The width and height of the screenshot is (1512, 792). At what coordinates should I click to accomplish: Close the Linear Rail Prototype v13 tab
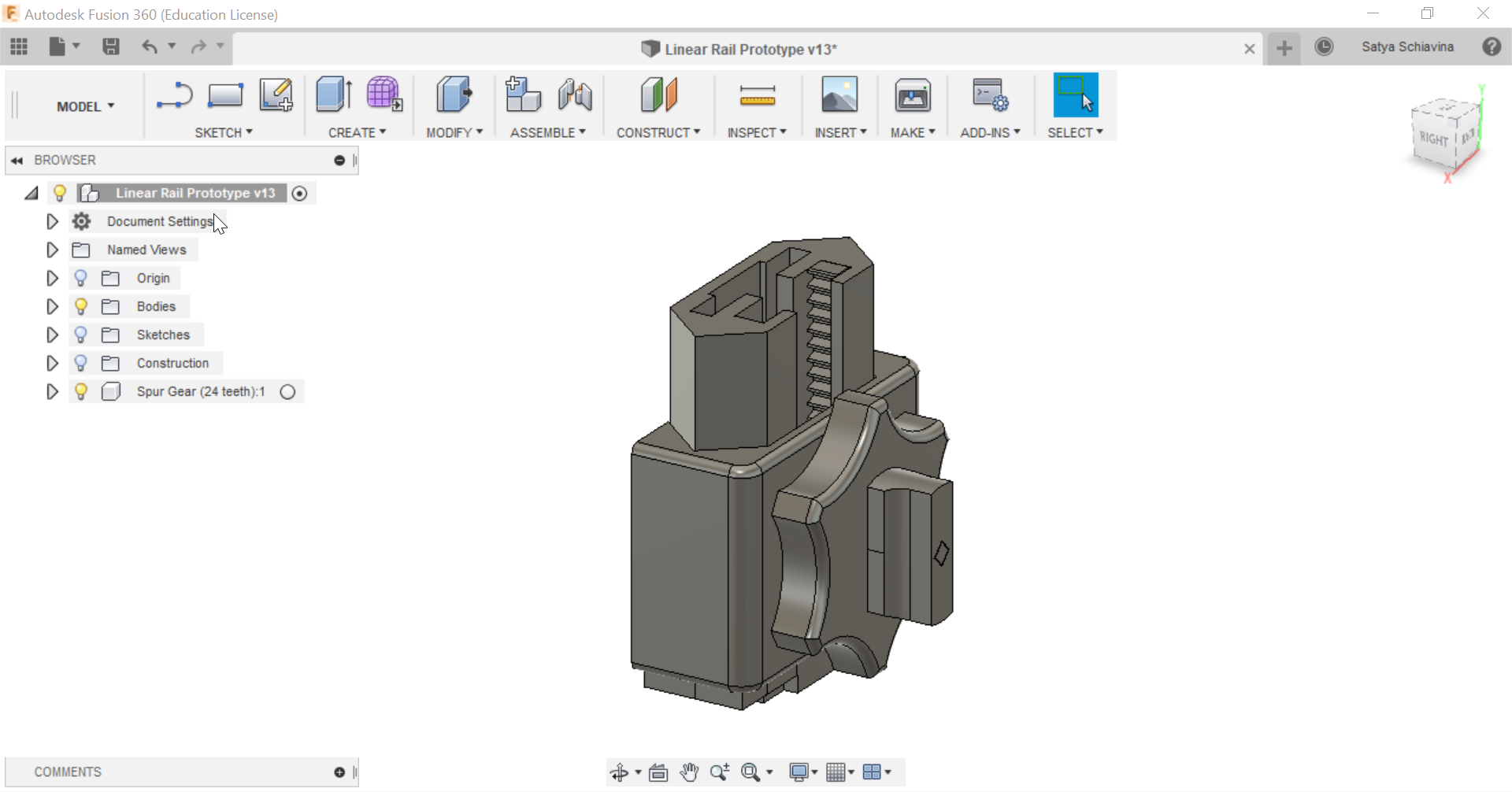tap(1249, 49)
